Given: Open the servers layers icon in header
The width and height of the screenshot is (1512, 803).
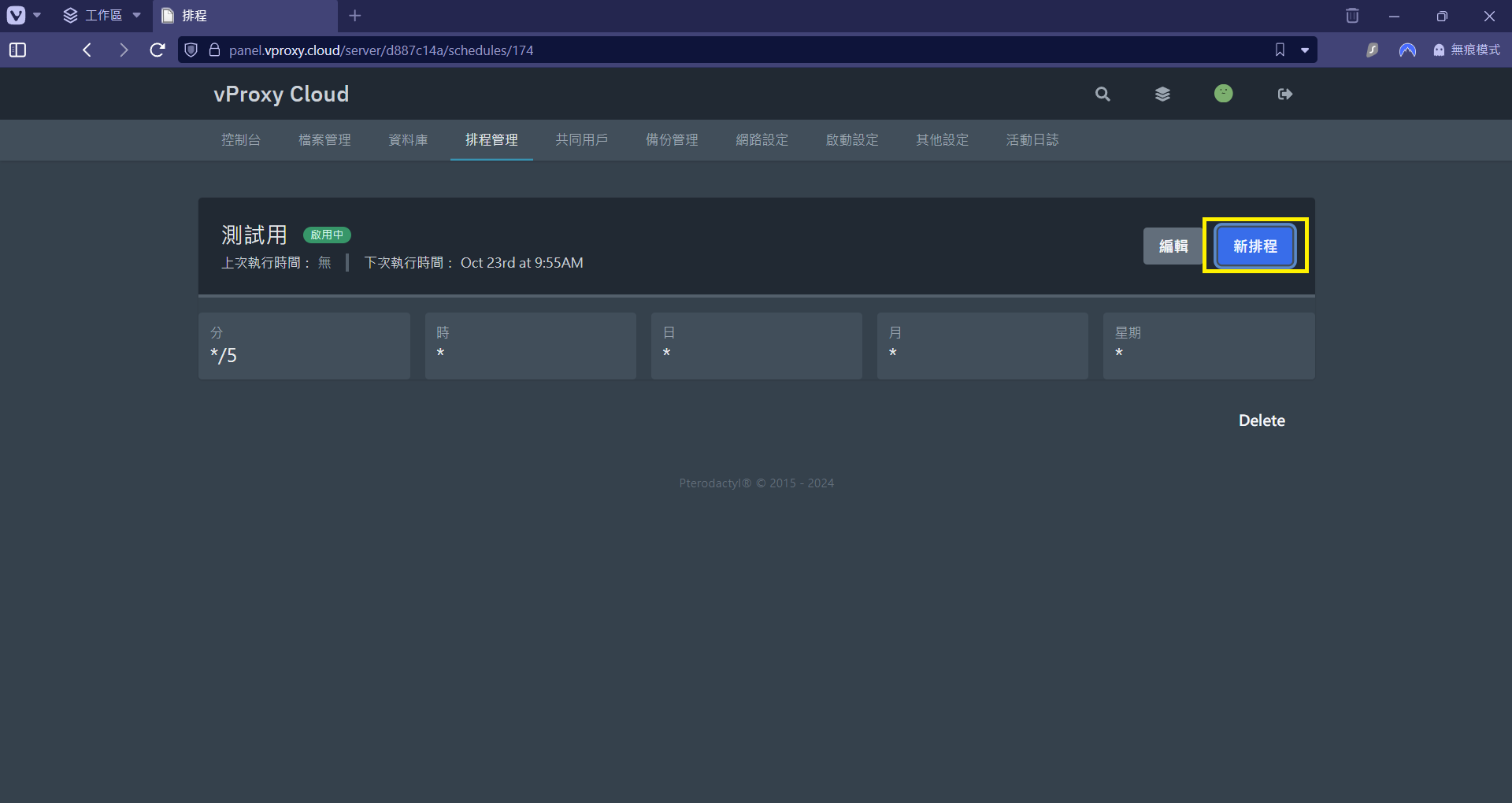Looking at the screenshot, I should point(1162,94).
